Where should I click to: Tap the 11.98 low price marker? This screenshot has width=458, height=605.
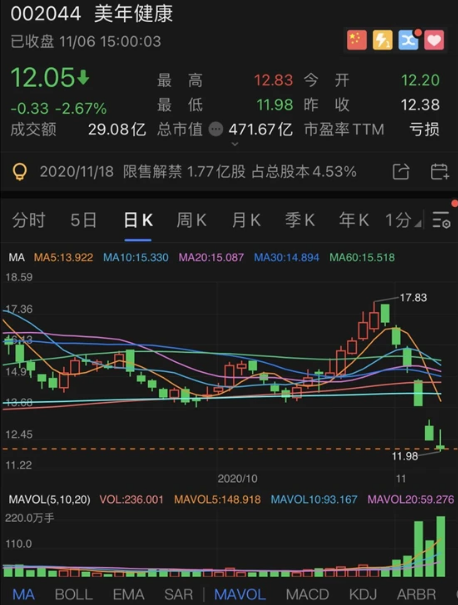pyautogui.click(x=405, y=456)
